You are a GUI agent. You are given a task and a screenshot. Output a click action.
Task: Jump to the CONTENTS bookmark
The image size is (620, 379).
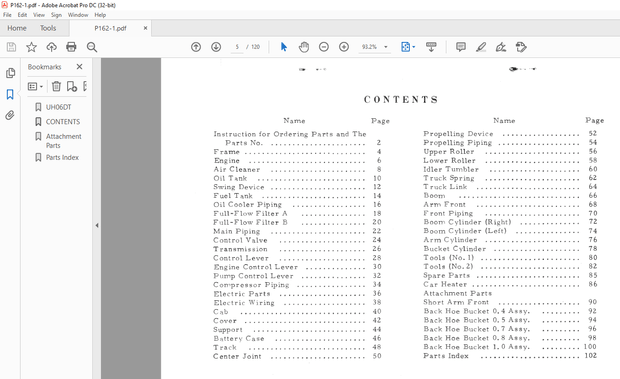(x=63, y=122)
